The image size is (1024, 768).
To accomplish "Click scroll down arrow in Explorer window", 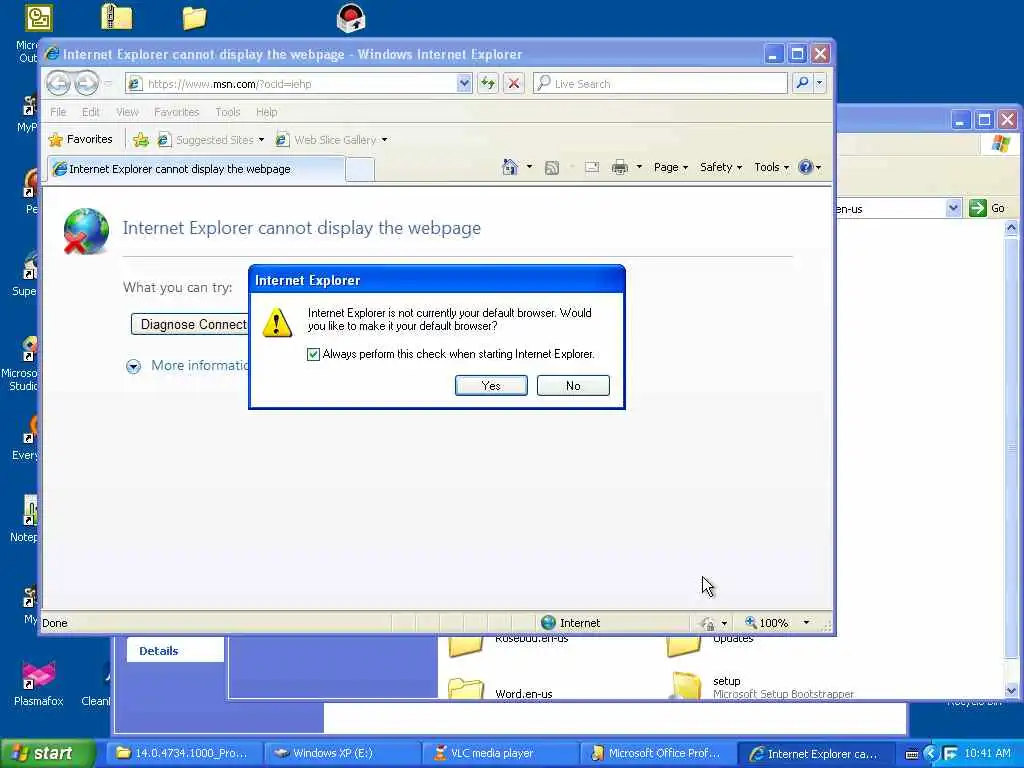I will [1011, 691].
